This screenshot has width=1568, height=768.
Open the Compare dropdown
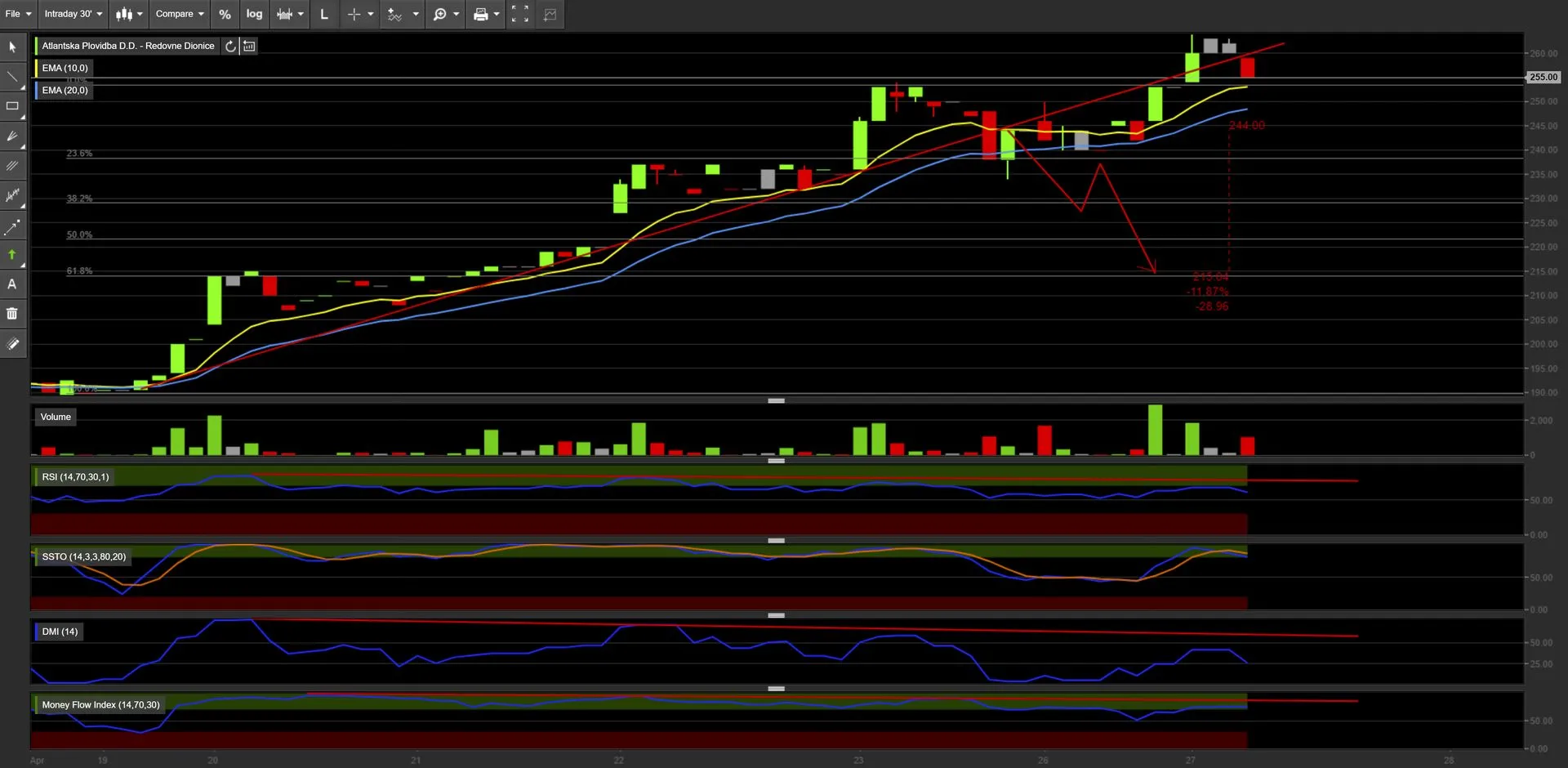coord(180,14)
